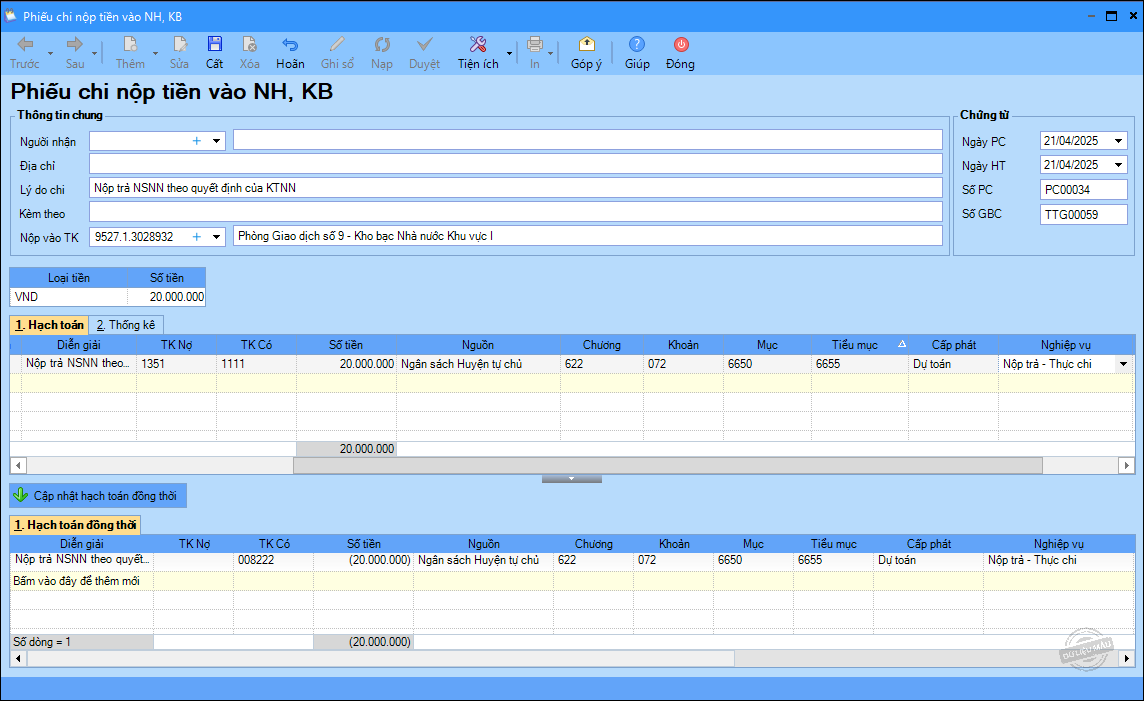Viewport: 1144px width, 701px height.
Task: Click the Số tiền 20.000.000 currency amount cell
Action: click(166, 297)
